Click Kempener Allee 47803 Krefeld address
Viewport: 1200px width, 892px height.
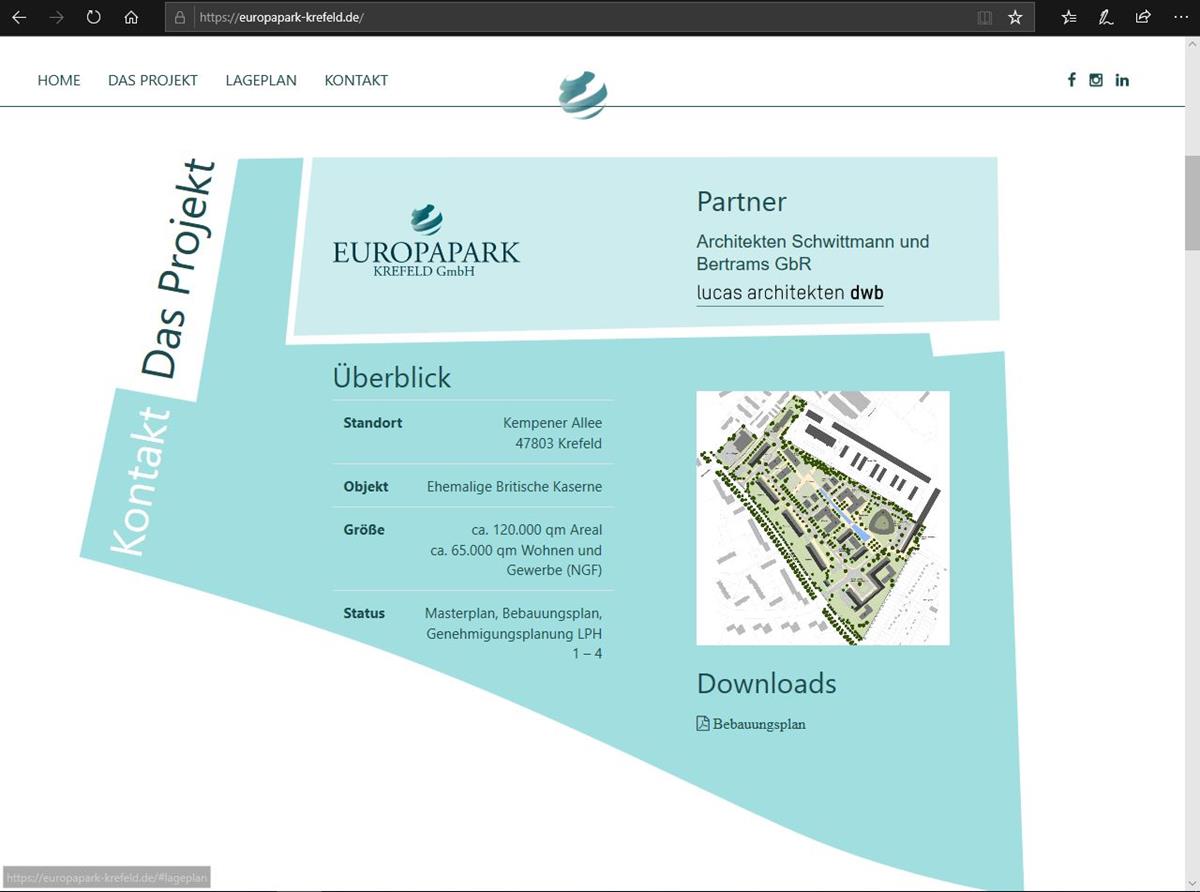click(553, 433)
